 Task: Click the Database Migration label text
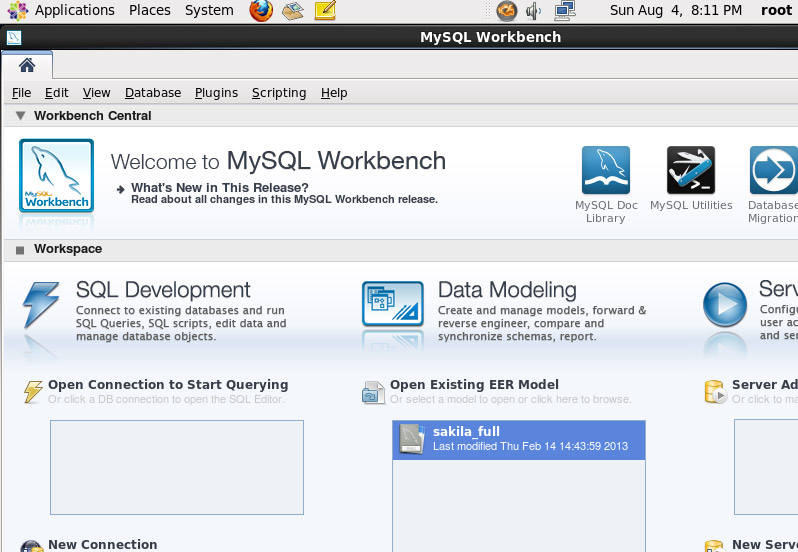tap(773, 212)
